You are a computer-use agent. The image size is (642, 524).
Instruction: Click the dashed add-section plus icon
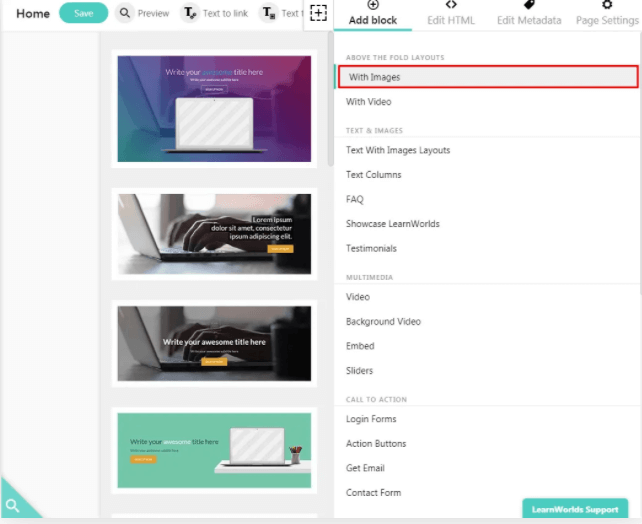[x=318, y=13]
